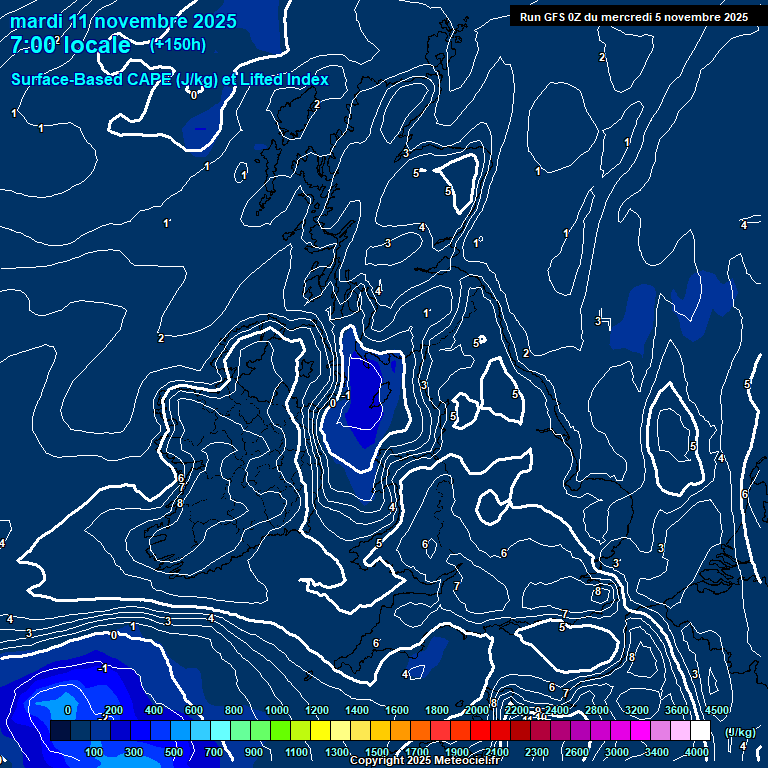The width and height of the screenshot is (768, 768).
Task: Pick the cyan 700 J/kg legend swatch
Action: [x=220, y=731]
